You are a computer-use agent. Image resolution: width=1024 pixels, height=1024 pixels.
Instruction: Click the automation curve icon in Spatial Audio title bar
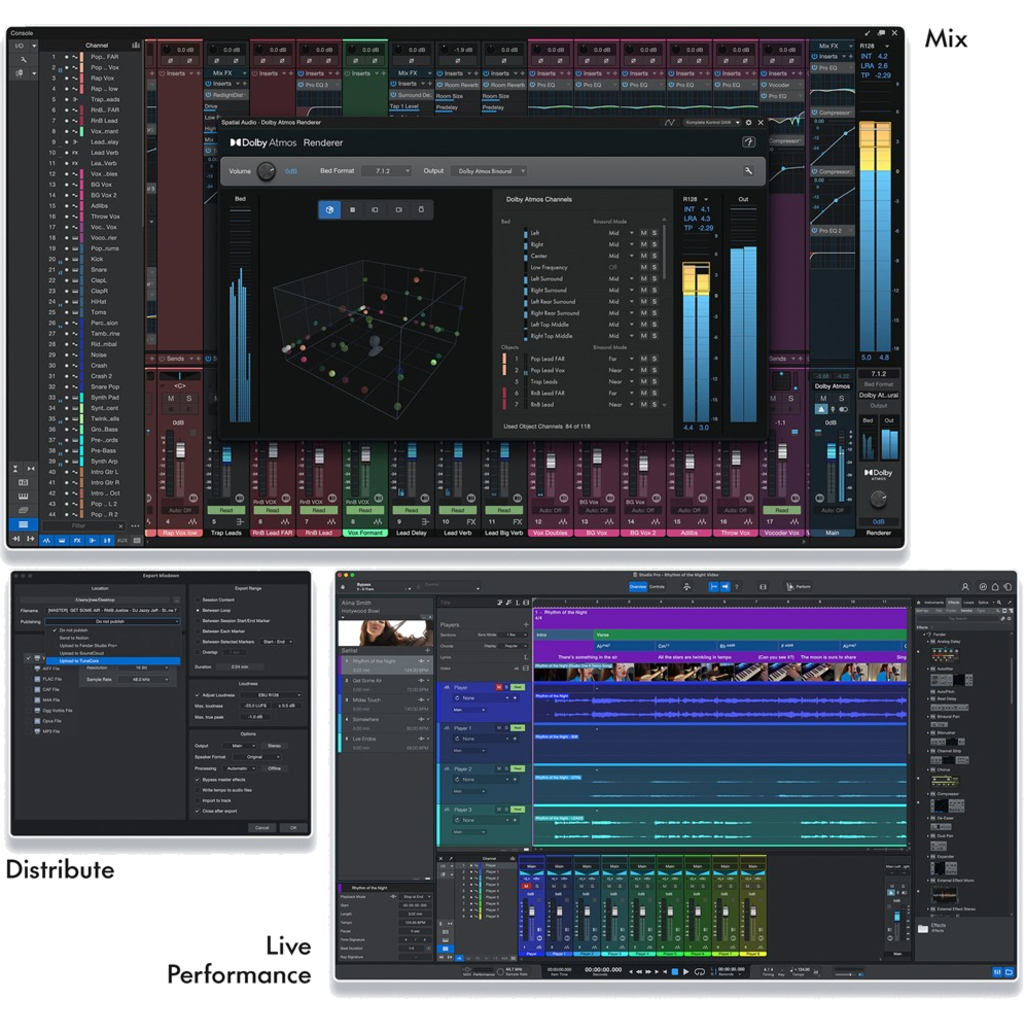(x=670, y=123)
